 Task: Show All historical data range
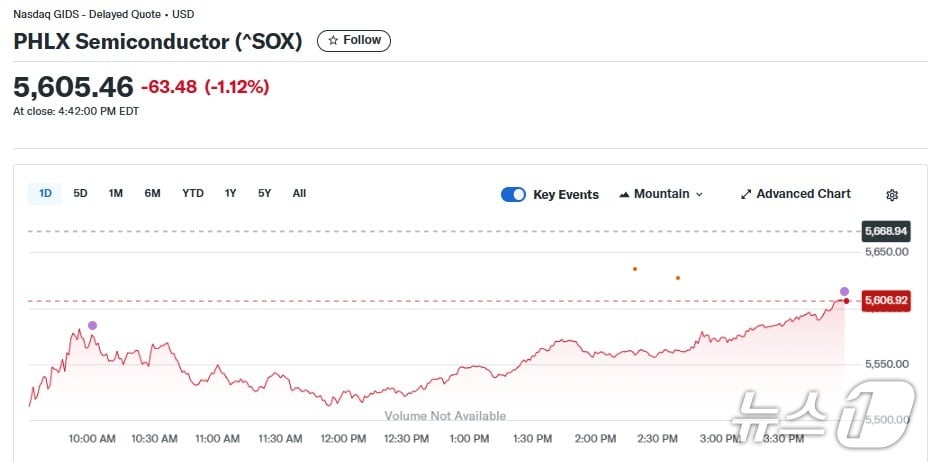click(x=299, y=193)
